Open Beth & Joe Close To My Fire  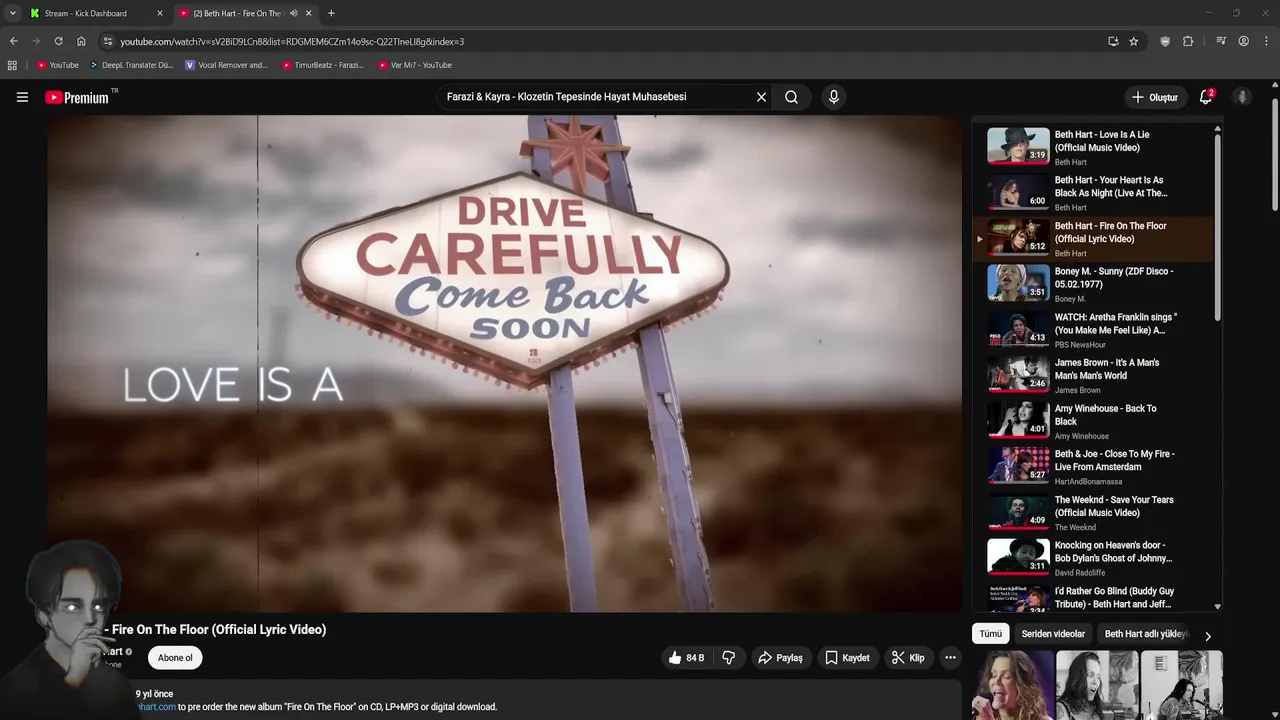point(1093,466)
